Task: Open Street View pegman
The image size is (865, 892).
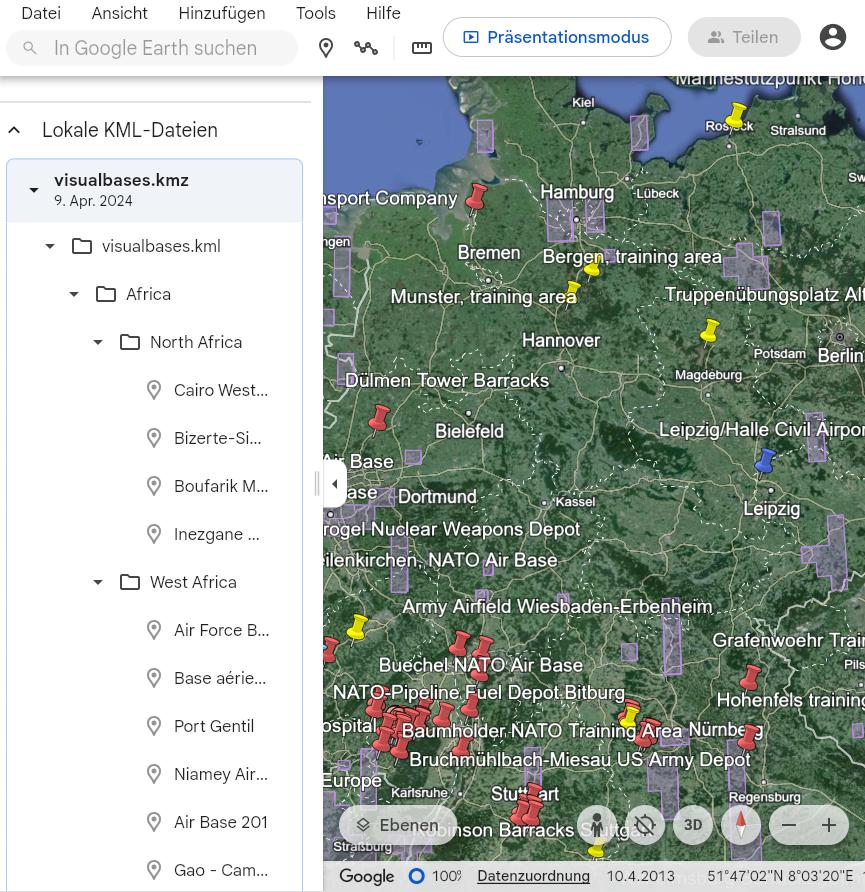Action: (x=596, y=825)
